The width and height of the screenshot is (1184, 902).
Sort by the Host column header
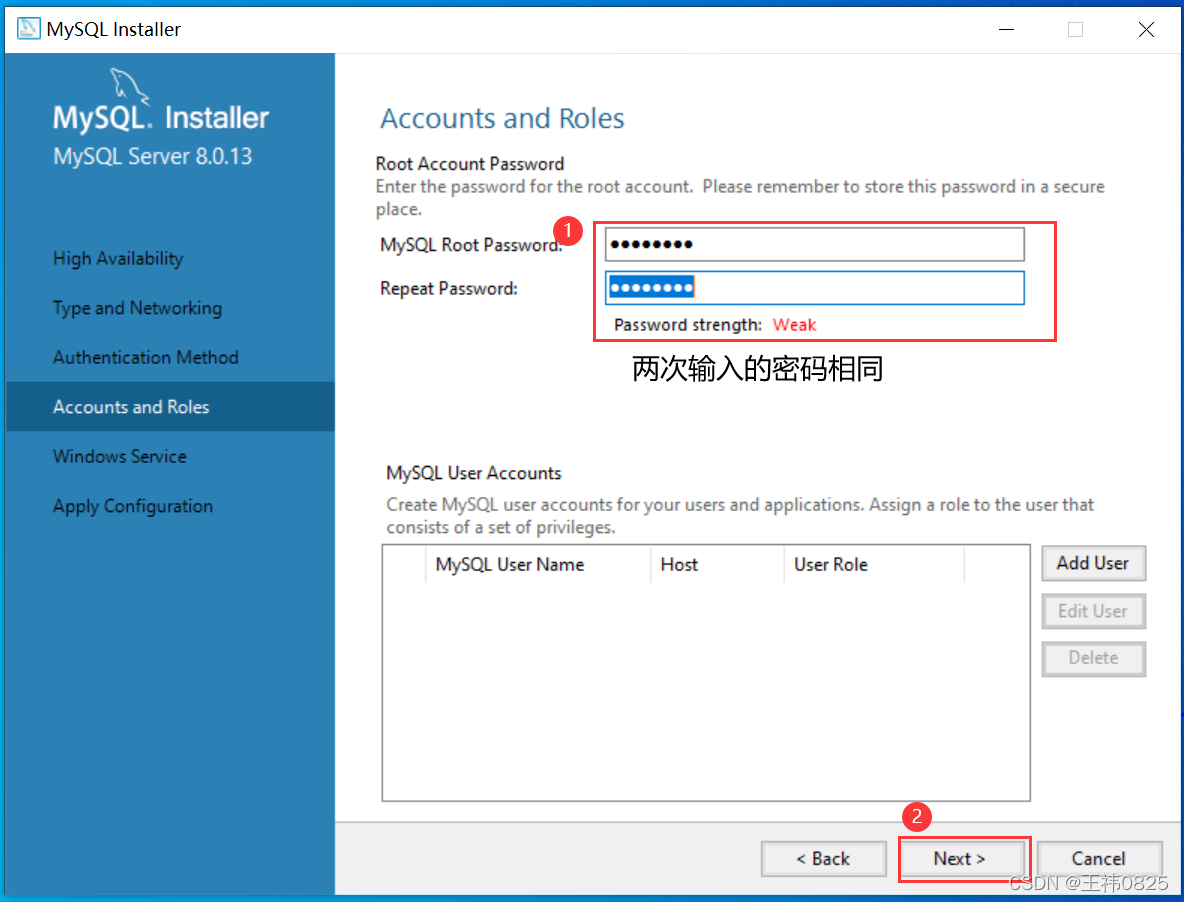pyautogui.click(x=717, y=565)
